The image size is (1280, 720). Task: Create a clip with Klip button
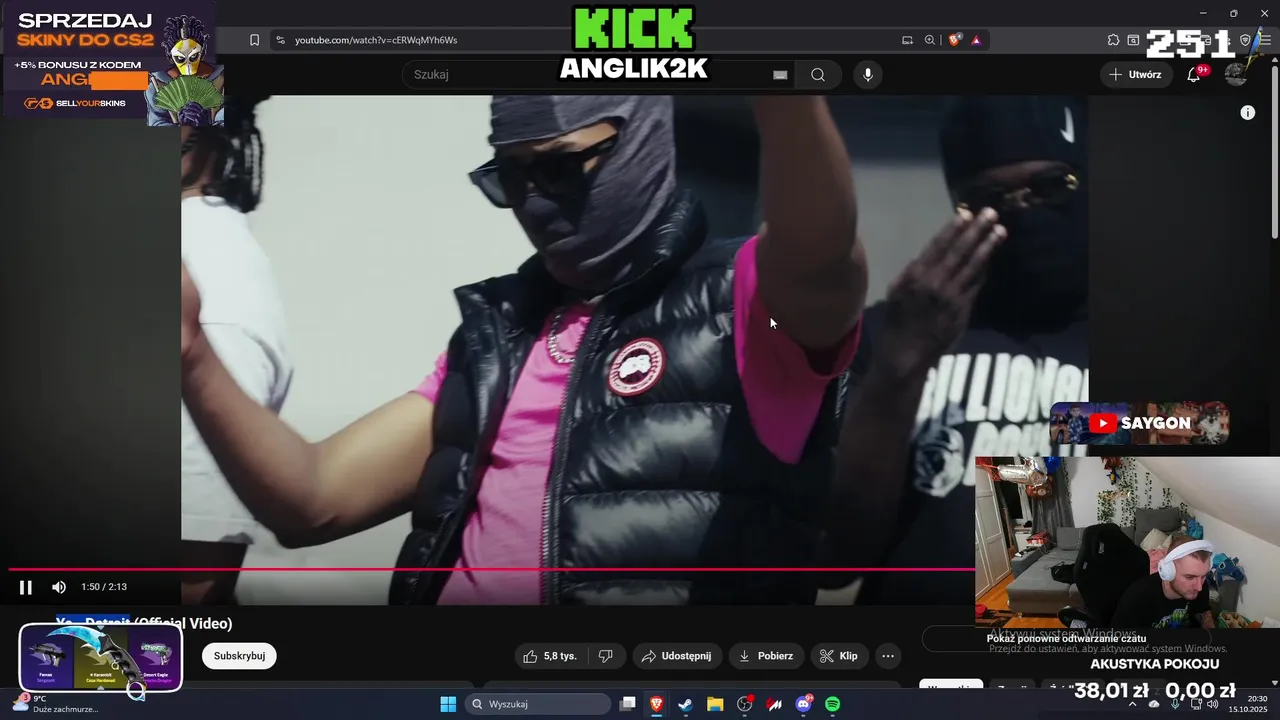[x=839, y=656]
